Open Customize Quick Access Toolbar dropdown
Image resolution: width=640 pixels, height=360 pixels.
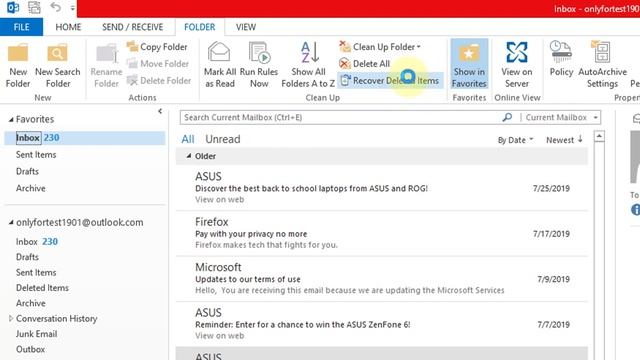(x=72, y=8)
